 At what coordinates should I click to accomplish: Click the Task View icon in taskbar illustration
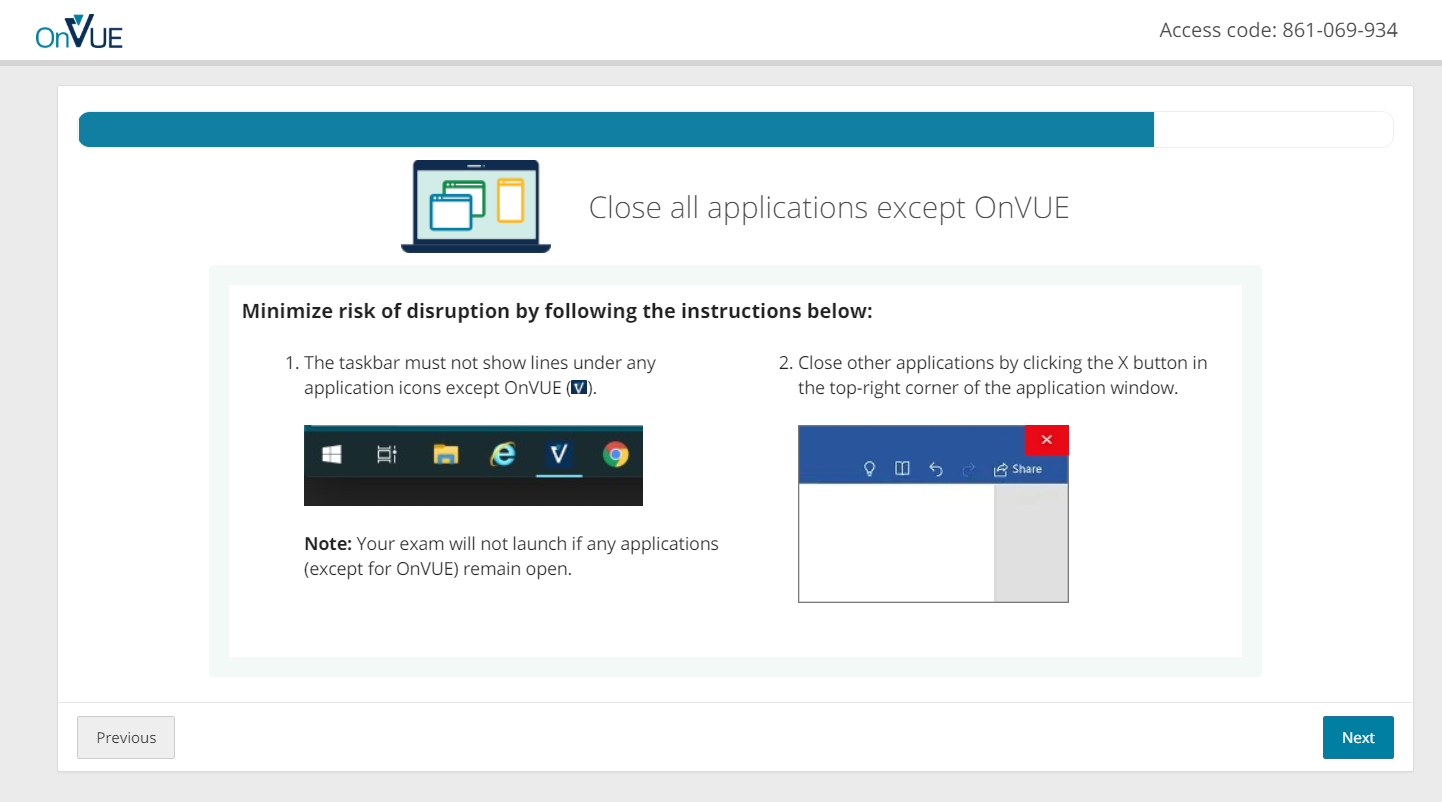(x=387, y=455)
